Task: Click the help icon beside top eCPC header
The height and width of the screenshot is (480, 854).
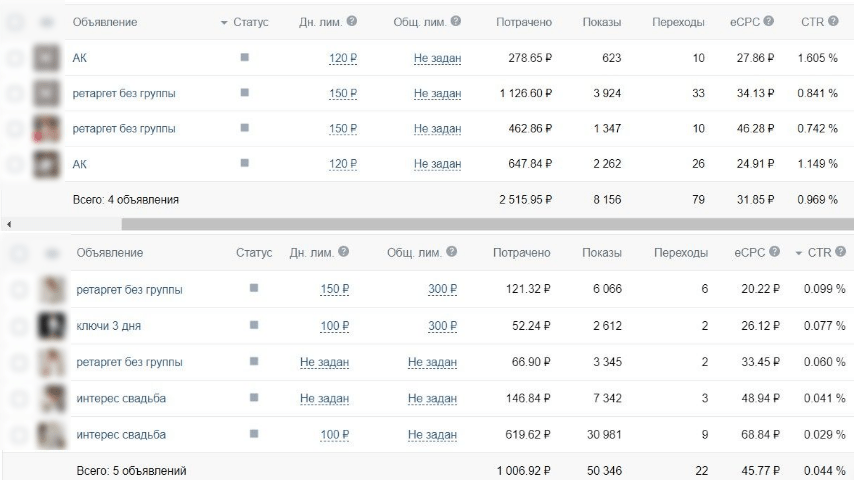Action: pyautogui.click(x=768, y=21)
